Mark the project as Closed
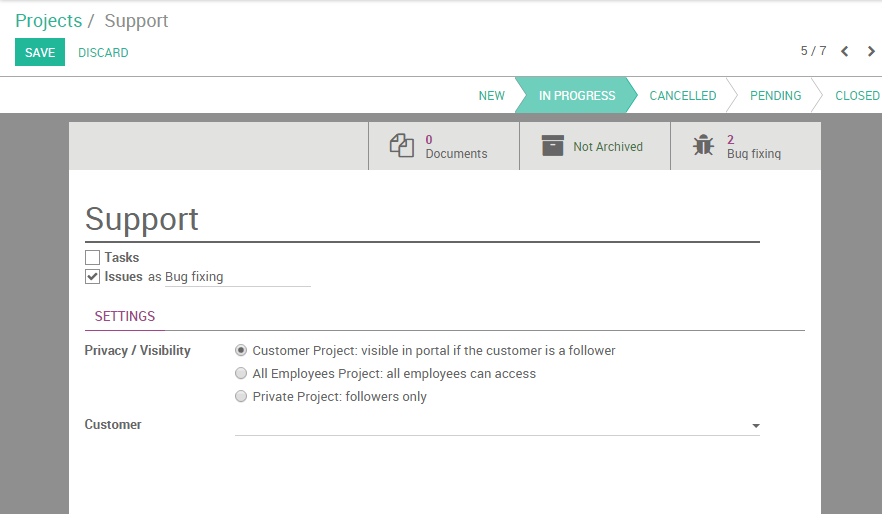882x514 pixels. 857,96
